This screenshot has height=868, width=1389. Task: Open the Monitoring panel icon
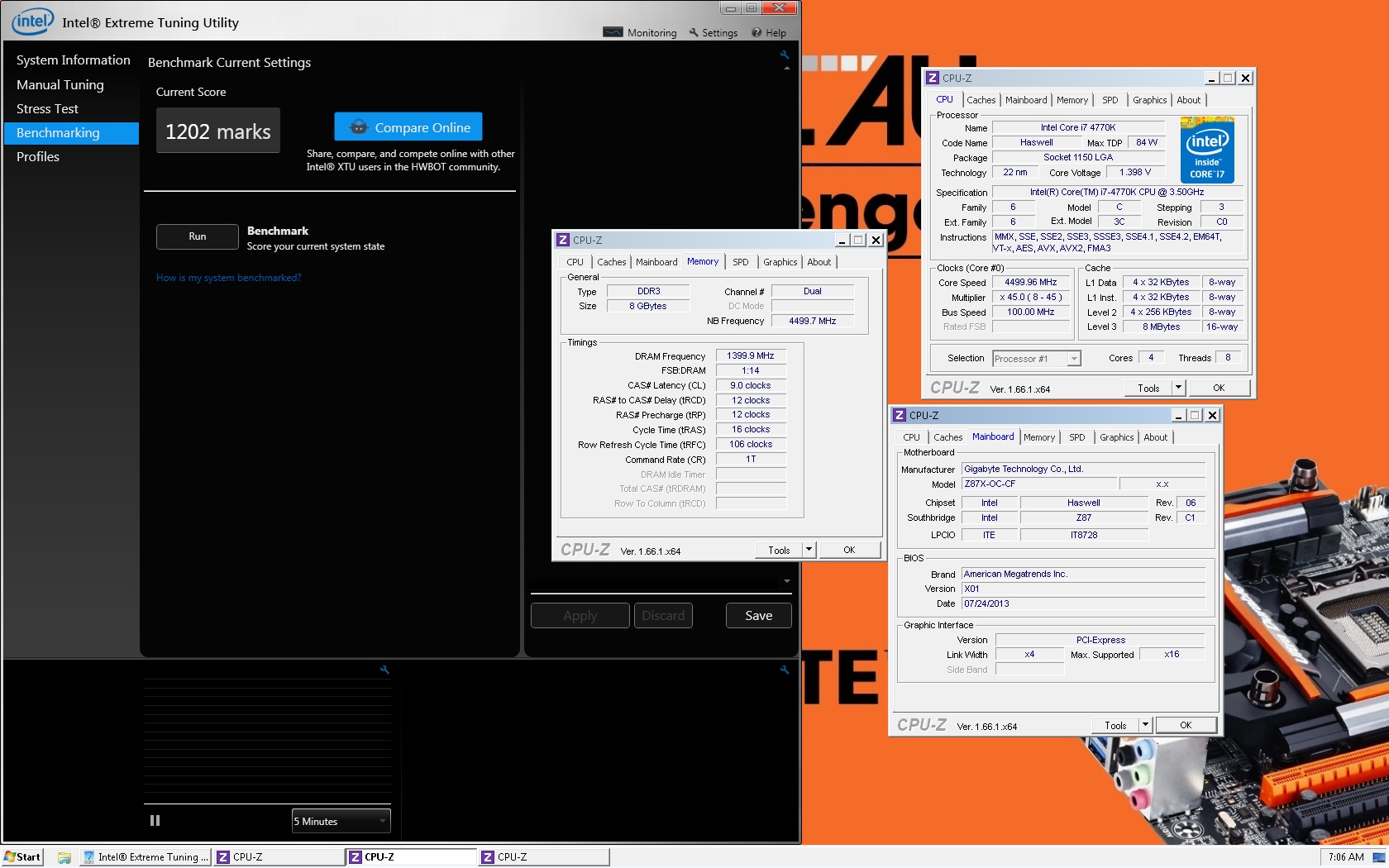pyautogui.click(x=613, y=32)
